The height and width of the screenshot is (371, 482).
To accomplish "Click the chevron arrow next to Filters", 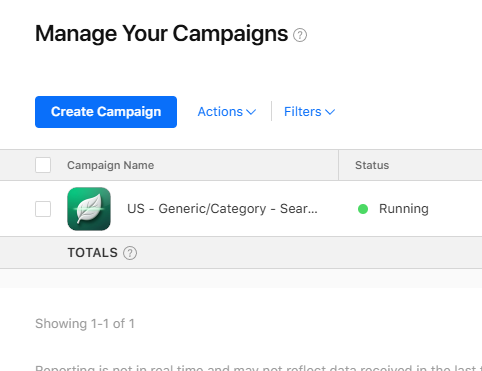I will click(x=330, y=112).
